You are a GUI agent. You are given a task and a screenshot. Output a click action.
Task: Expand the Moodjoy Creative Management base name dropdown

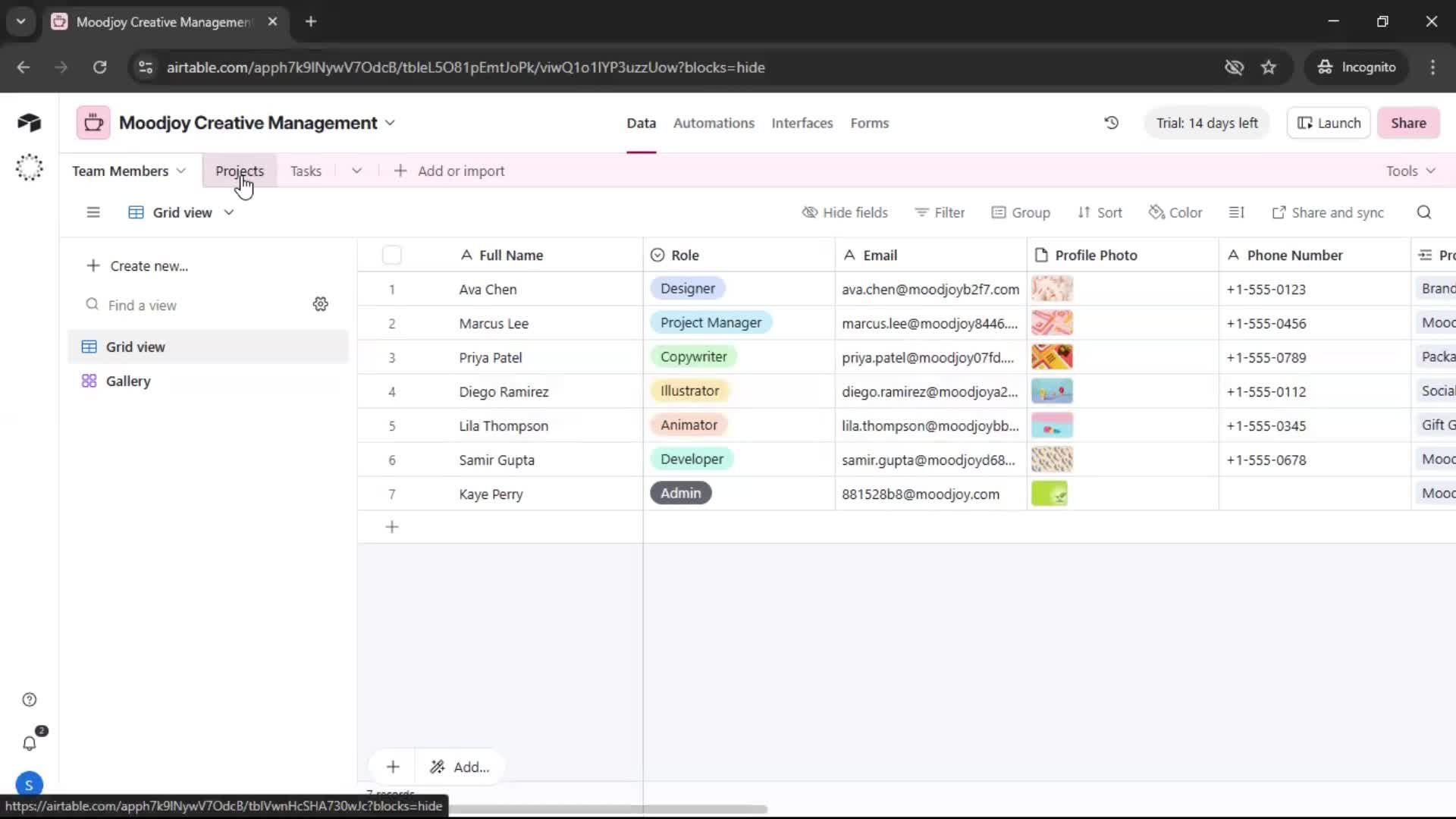tap(390, 123)
